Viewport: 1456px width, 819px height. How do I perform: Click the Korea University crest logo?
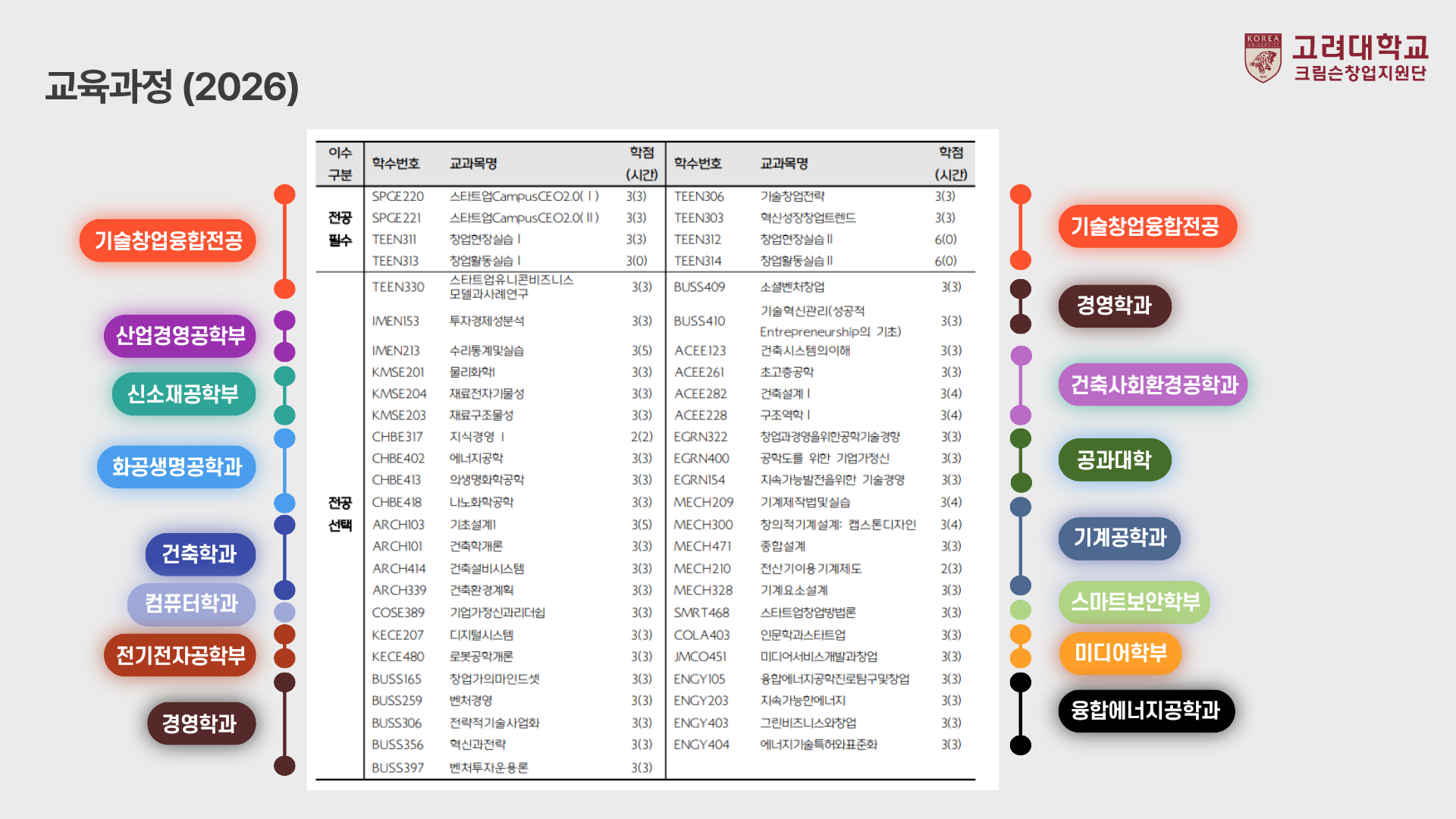(1263, 58)
